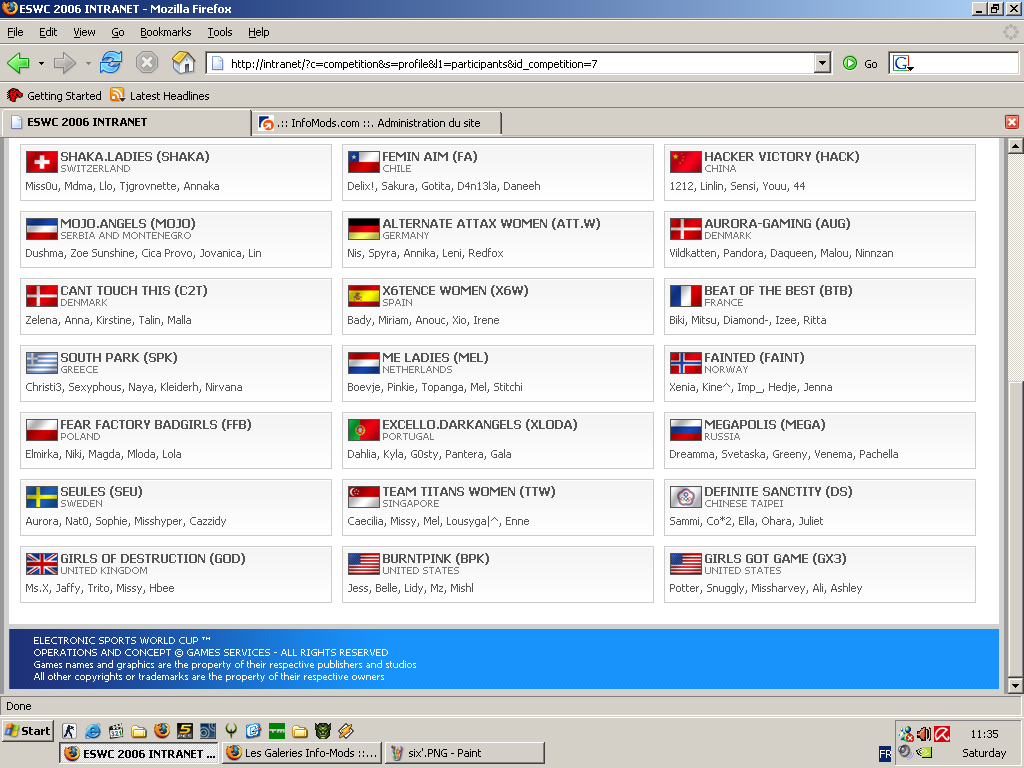This screenshot has height=768, width=1024.
Task: Expand the Back button history dropdown
Action: (41, 63)
